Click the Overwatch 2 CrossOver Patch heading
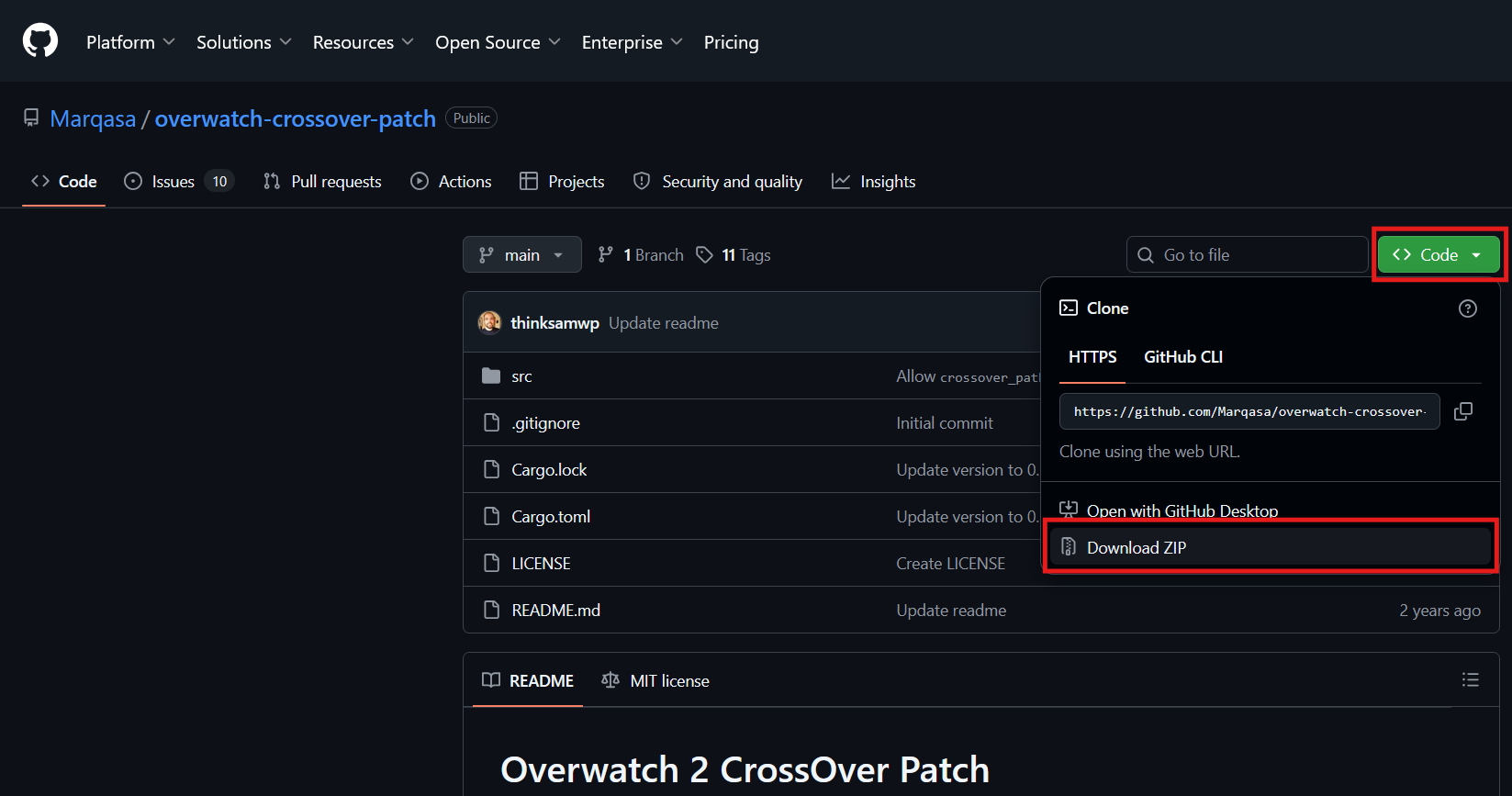 coord(745,769)
